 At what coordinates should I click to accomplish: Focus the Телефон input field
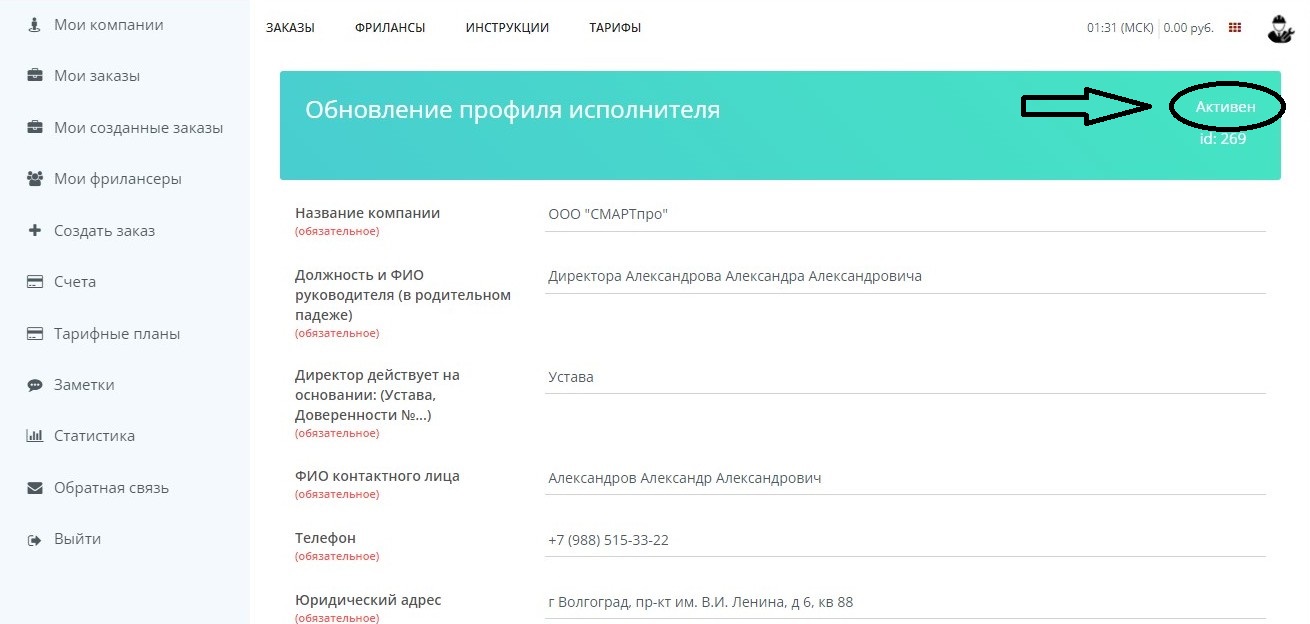click(x=904, y=541)
